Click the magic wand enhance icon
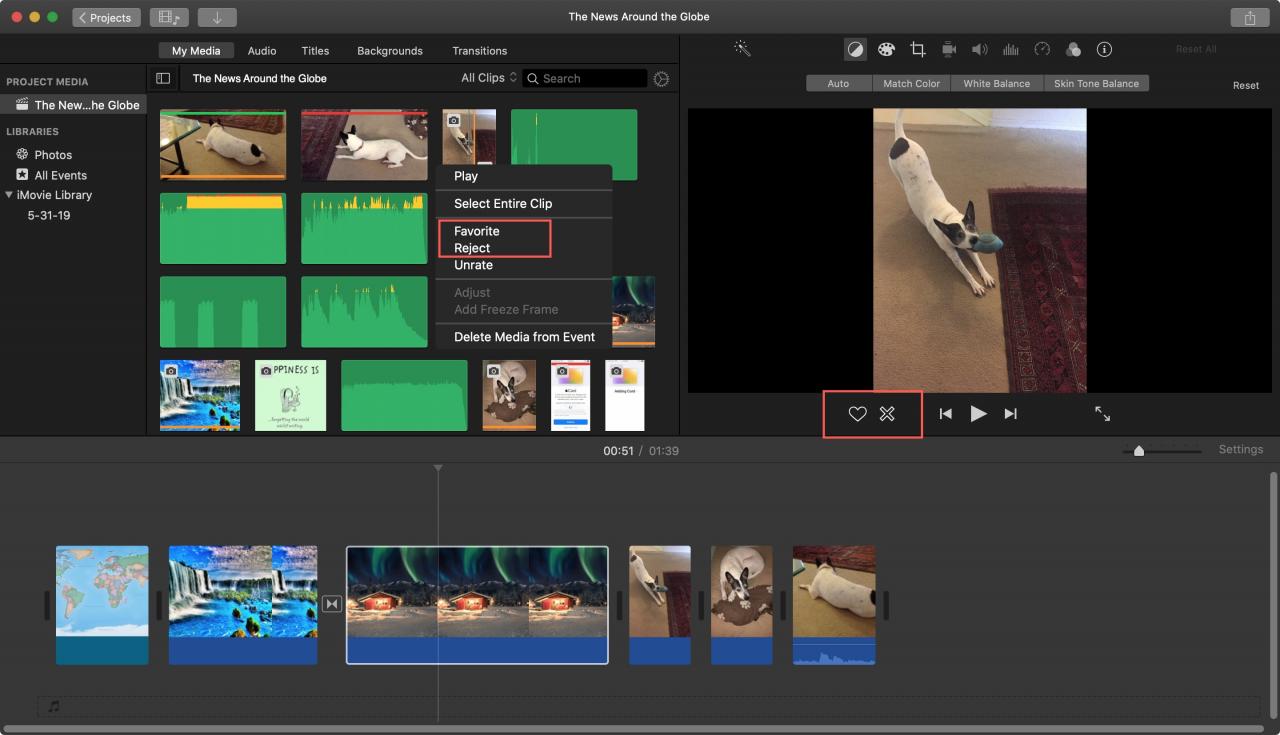Viewport: 1280px width, 735px height. pyautogui.click(x=742, y=48)
